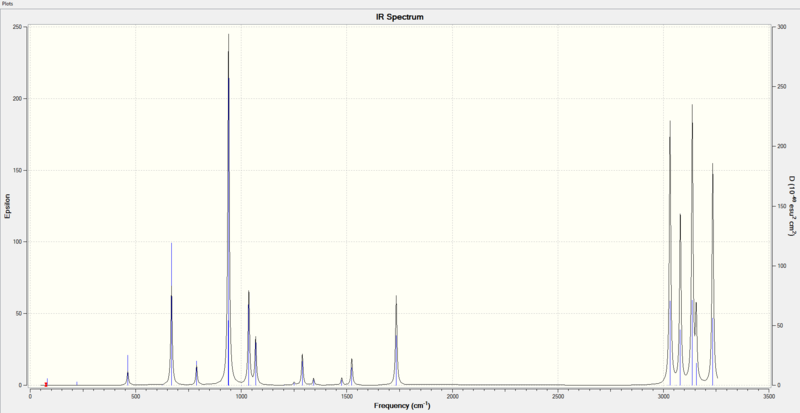Click the Frequency (cm-1) axis label
The width and height of the screenshot is (800, 413).
pos(402,405)
